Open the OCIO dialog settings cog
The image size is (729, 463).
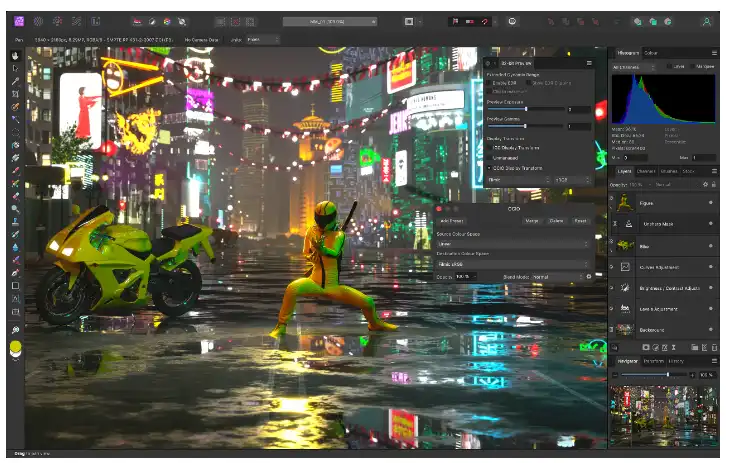click(x=589, y=277)
